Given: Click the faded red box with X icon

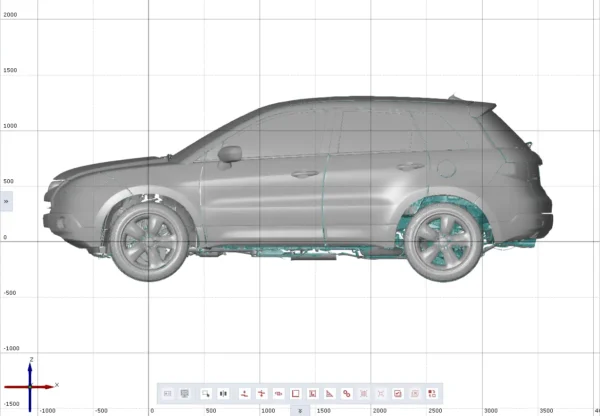Looking at the screenshot, I should click(415, 393).
